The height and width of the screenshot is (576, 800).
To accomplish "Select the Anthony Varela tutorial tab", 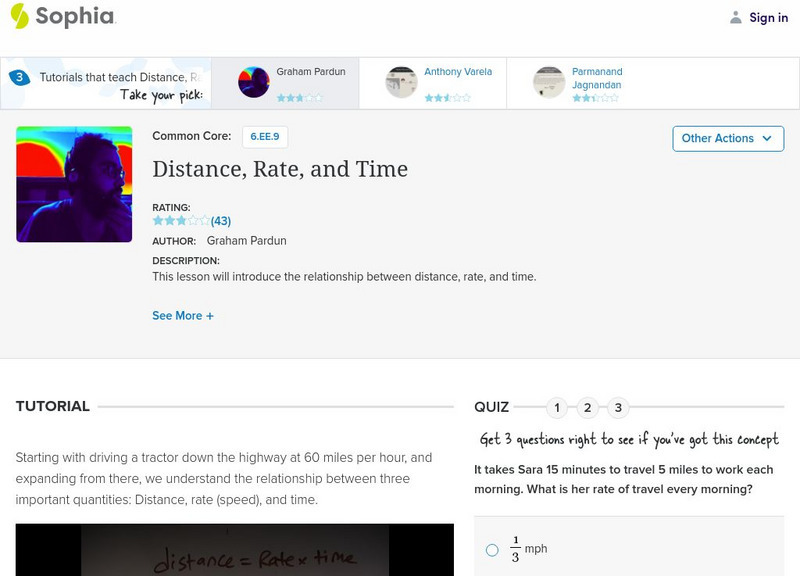I will click(x=433, y=83).
